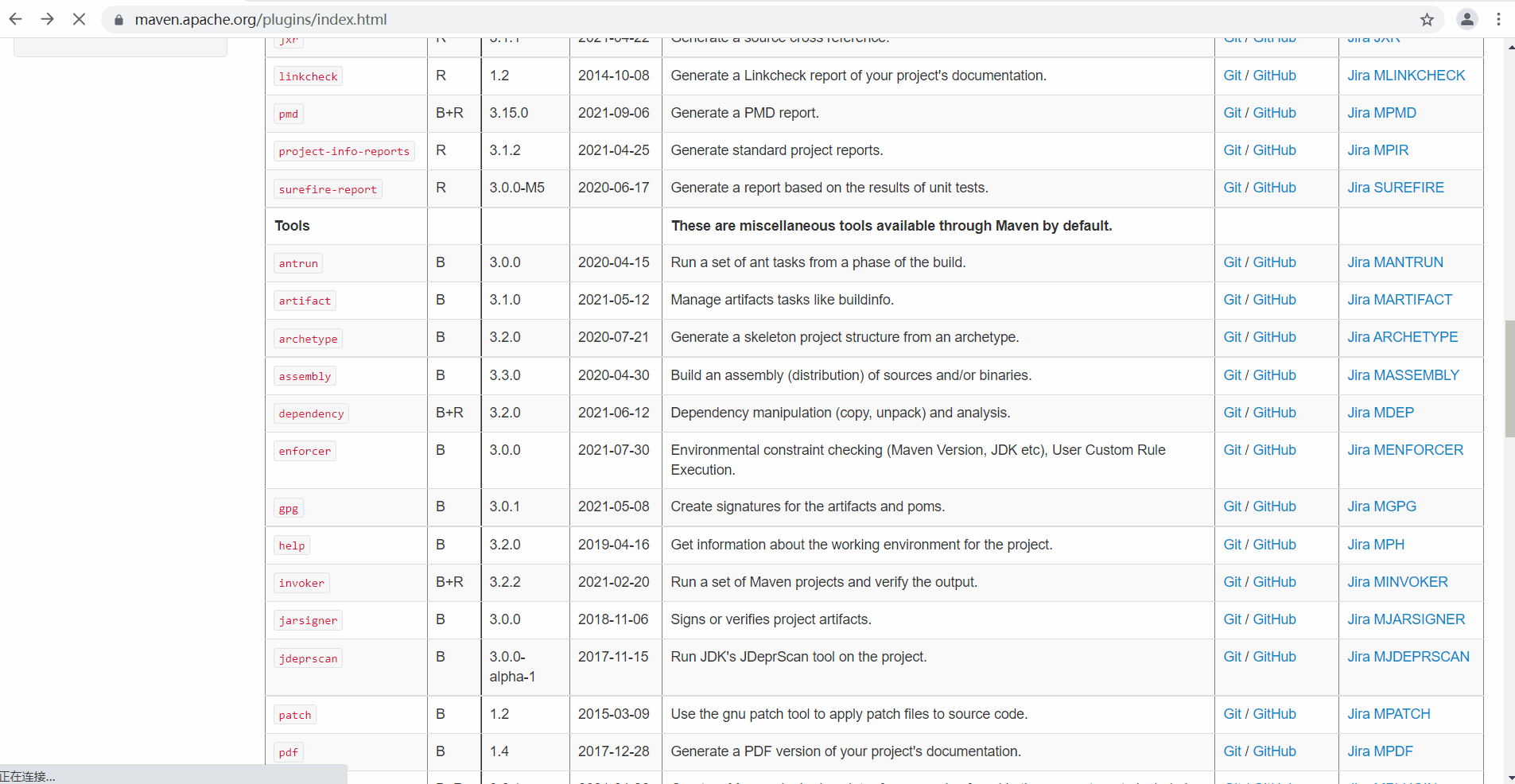Open Jira MARTIFACT issue tracker

(1400, 300)
